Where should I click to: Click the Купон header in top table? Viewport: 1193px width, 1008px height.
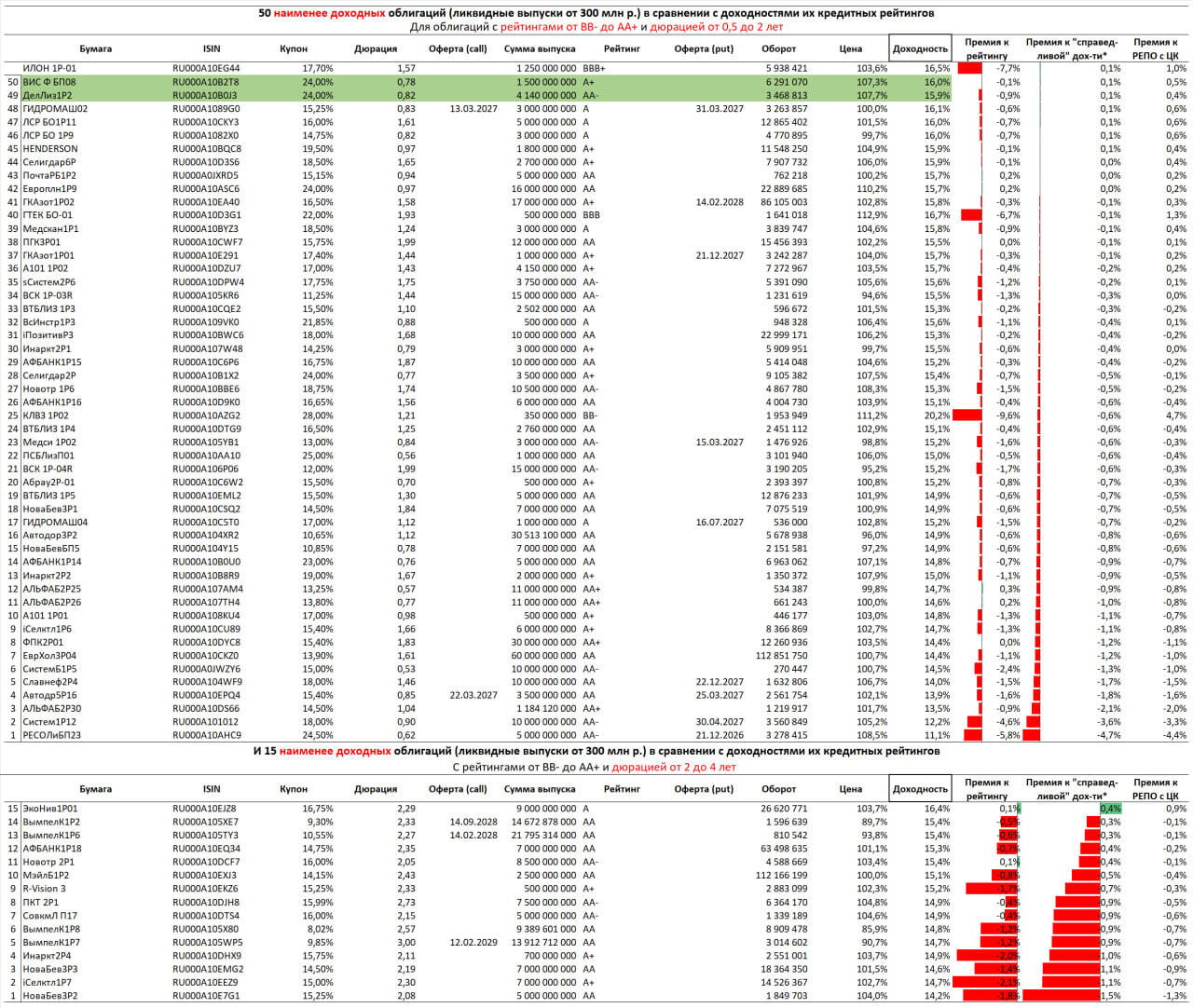click(x=294, y=48)
